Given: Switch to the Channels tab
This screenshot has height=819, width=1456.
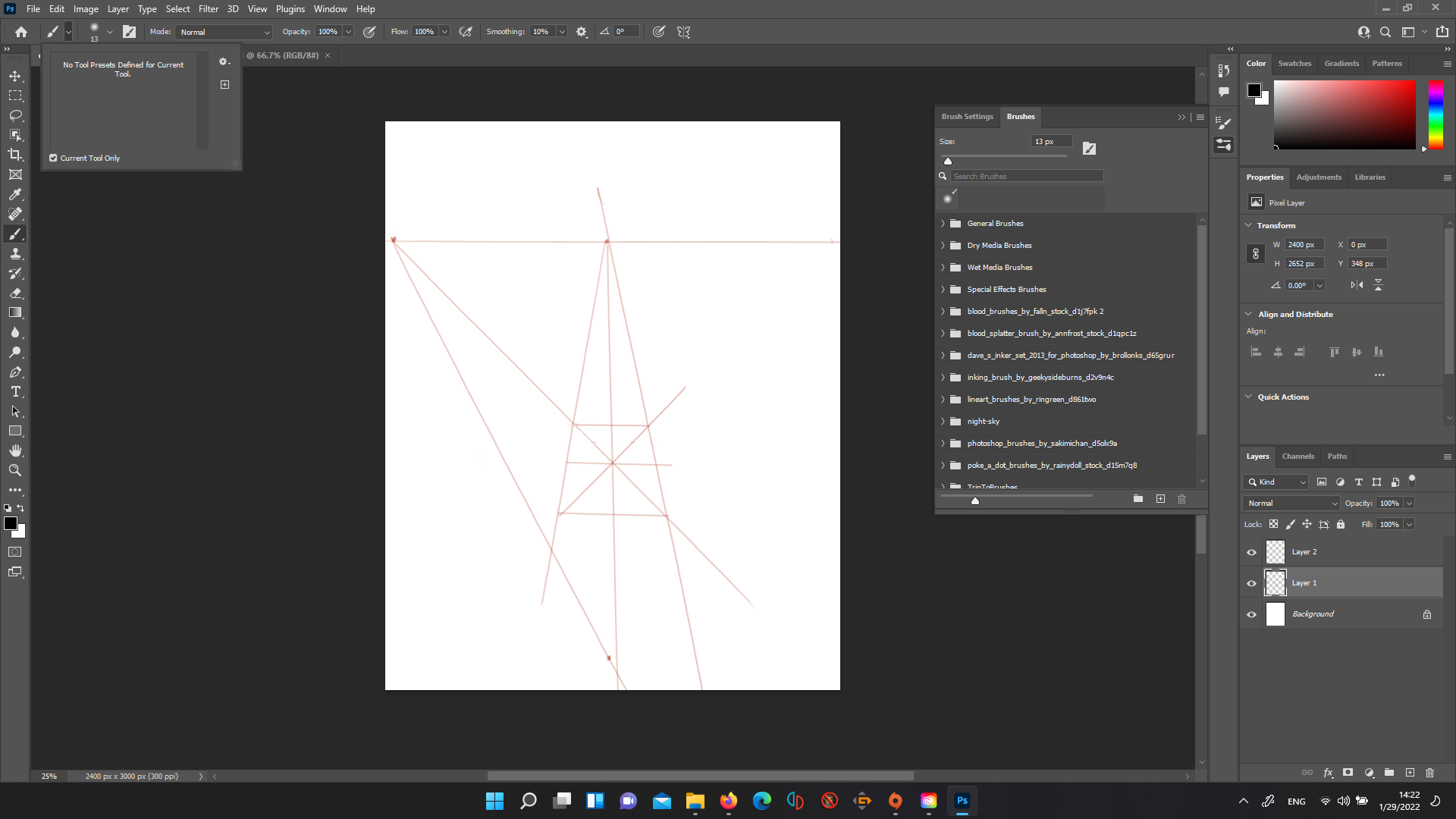Looking at the screenshot, I should [1298, 456].
